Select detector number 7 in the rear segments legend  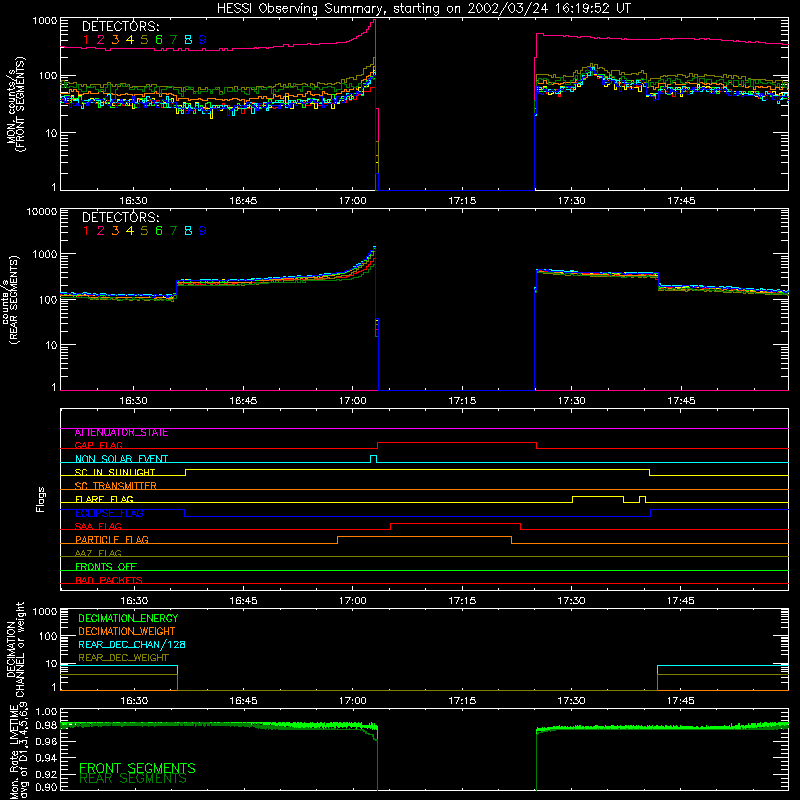tap(173, 231)
